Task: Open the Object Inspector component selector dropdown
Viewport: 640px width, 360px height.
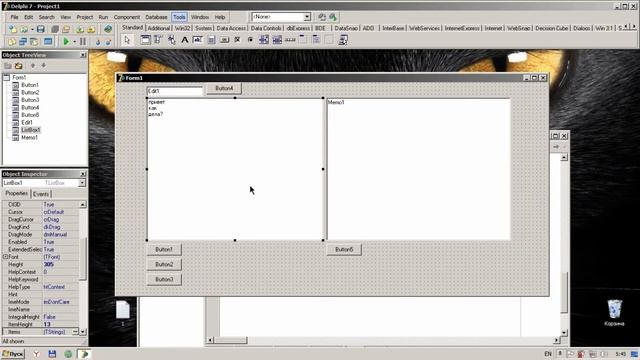Action: point(82,183)
